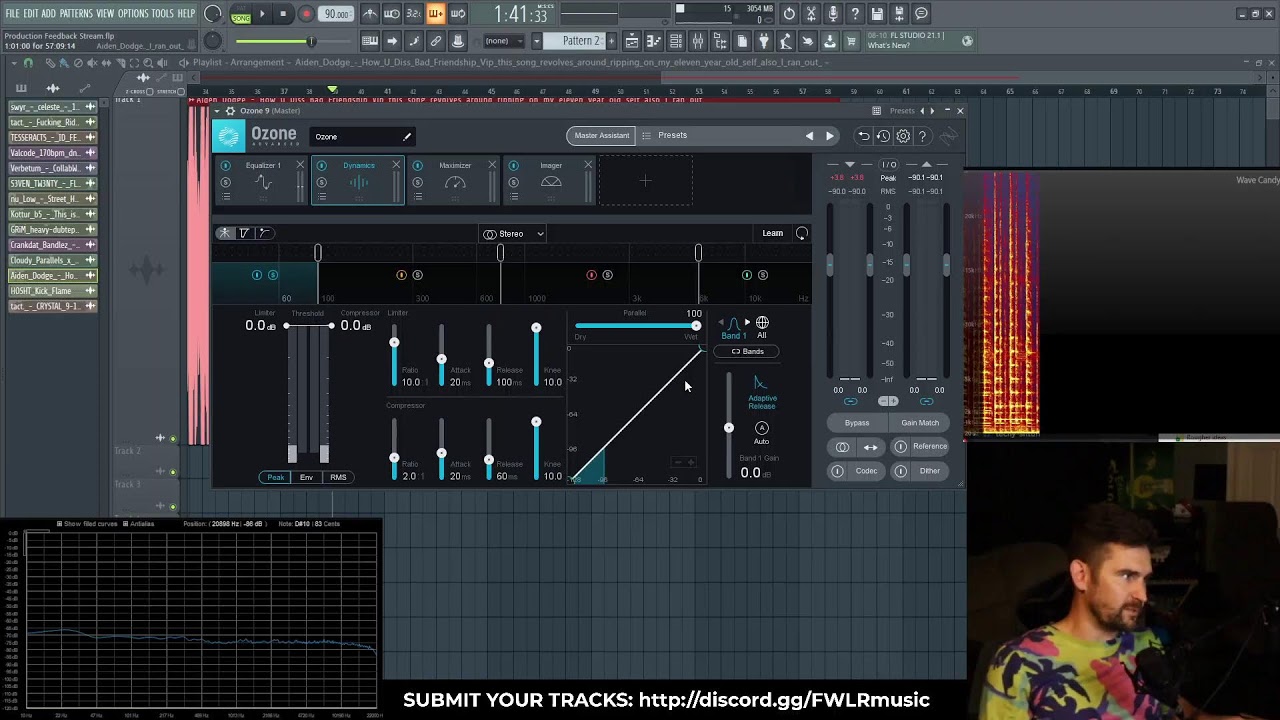
Task: Toggle Ozone Reference
Action: coord(920,447)
